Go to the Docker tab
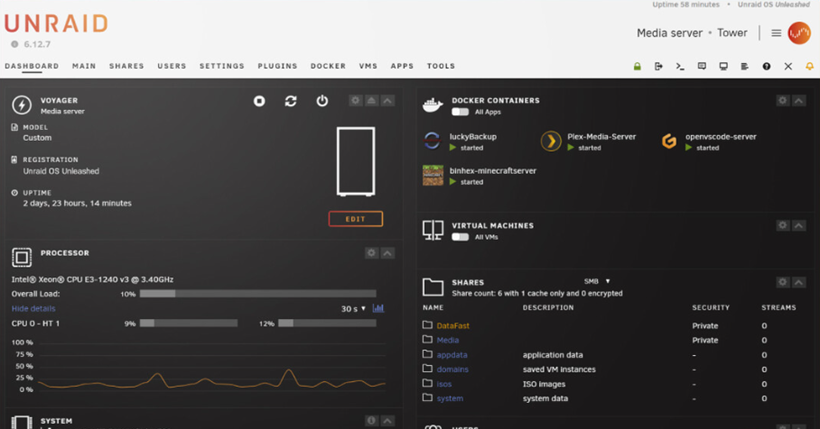Viewport: 820px width, 429px height. pos(328,66)
